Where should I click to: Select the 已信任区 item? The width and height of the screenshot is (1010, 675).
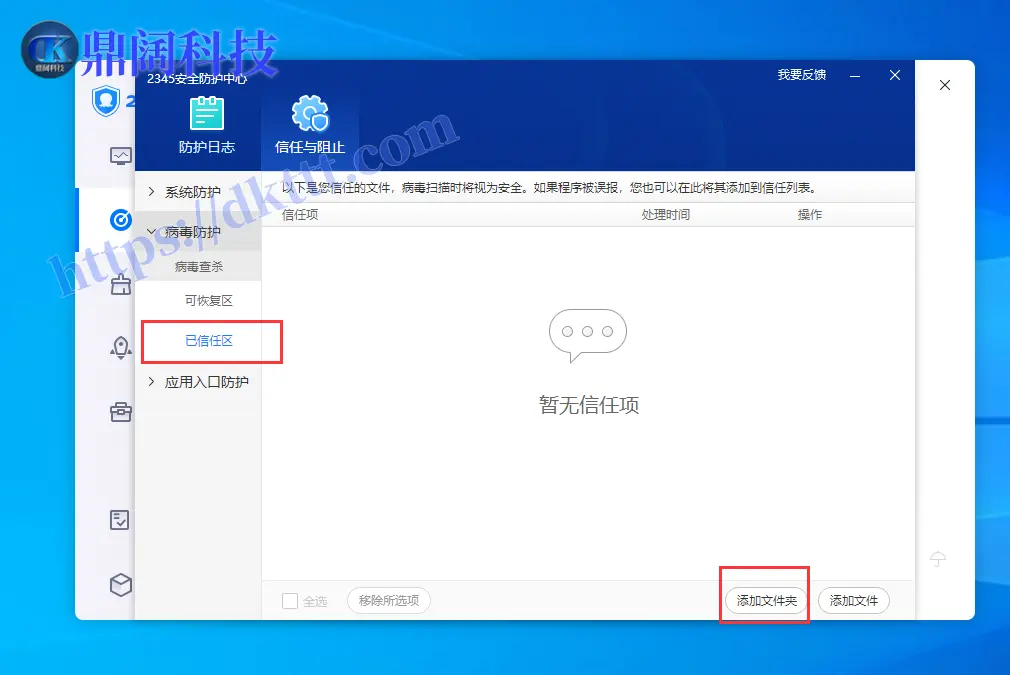coord(209,341)
